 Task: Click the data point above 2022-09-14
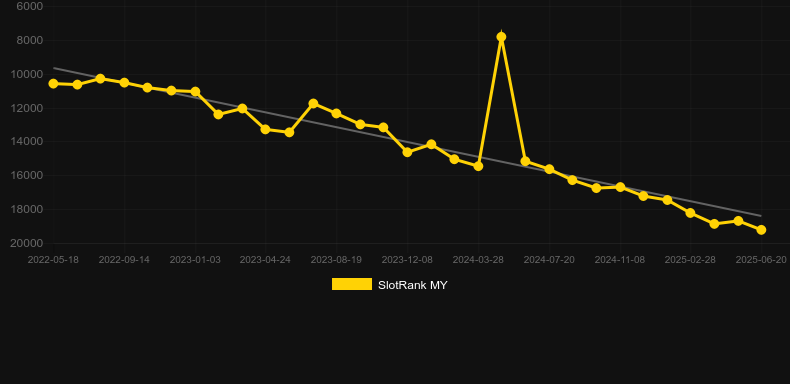[124, 82]
